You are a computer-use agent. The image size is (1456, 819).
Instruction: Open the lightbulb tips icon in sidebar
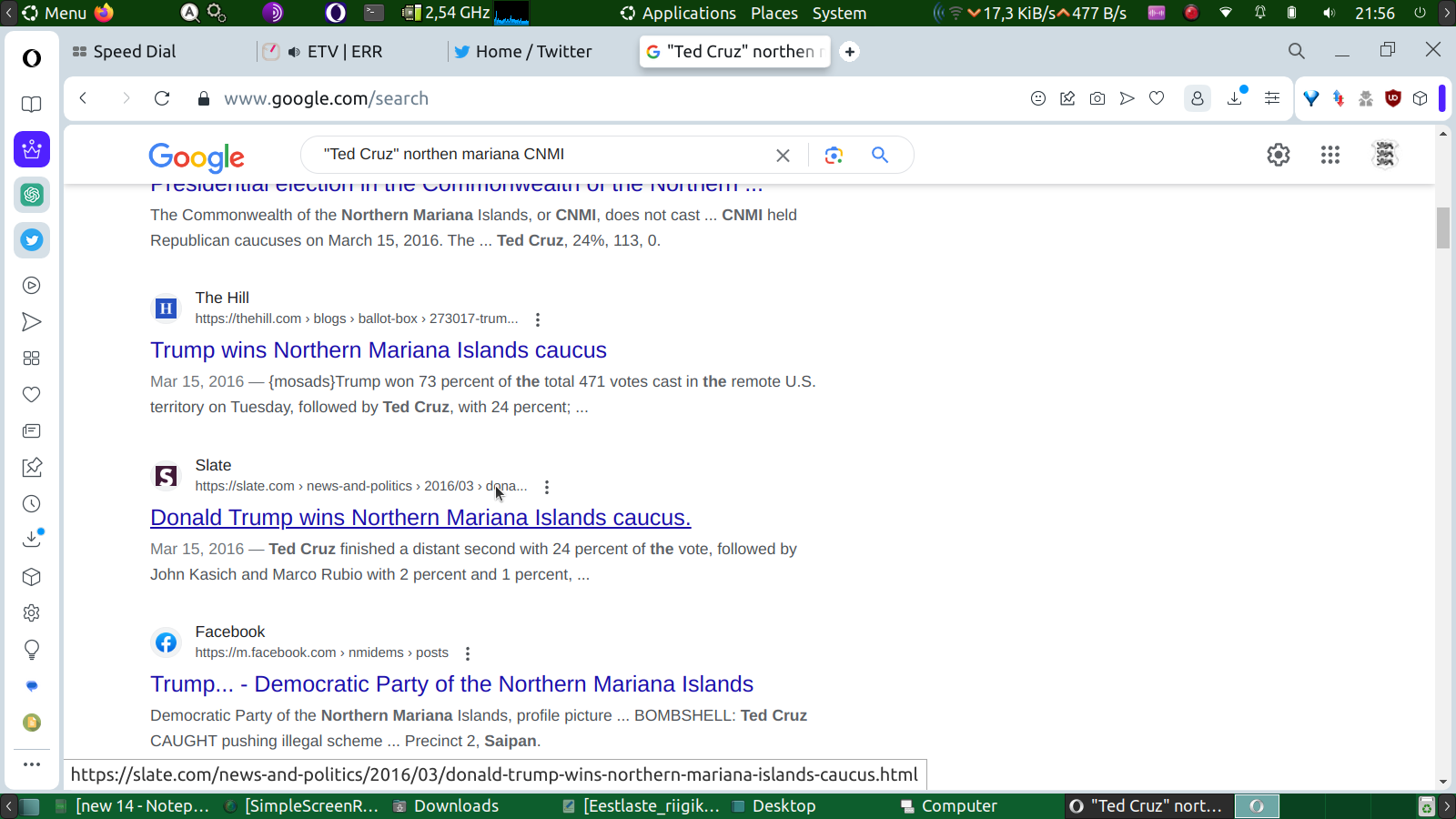click(x=32, y=650)
